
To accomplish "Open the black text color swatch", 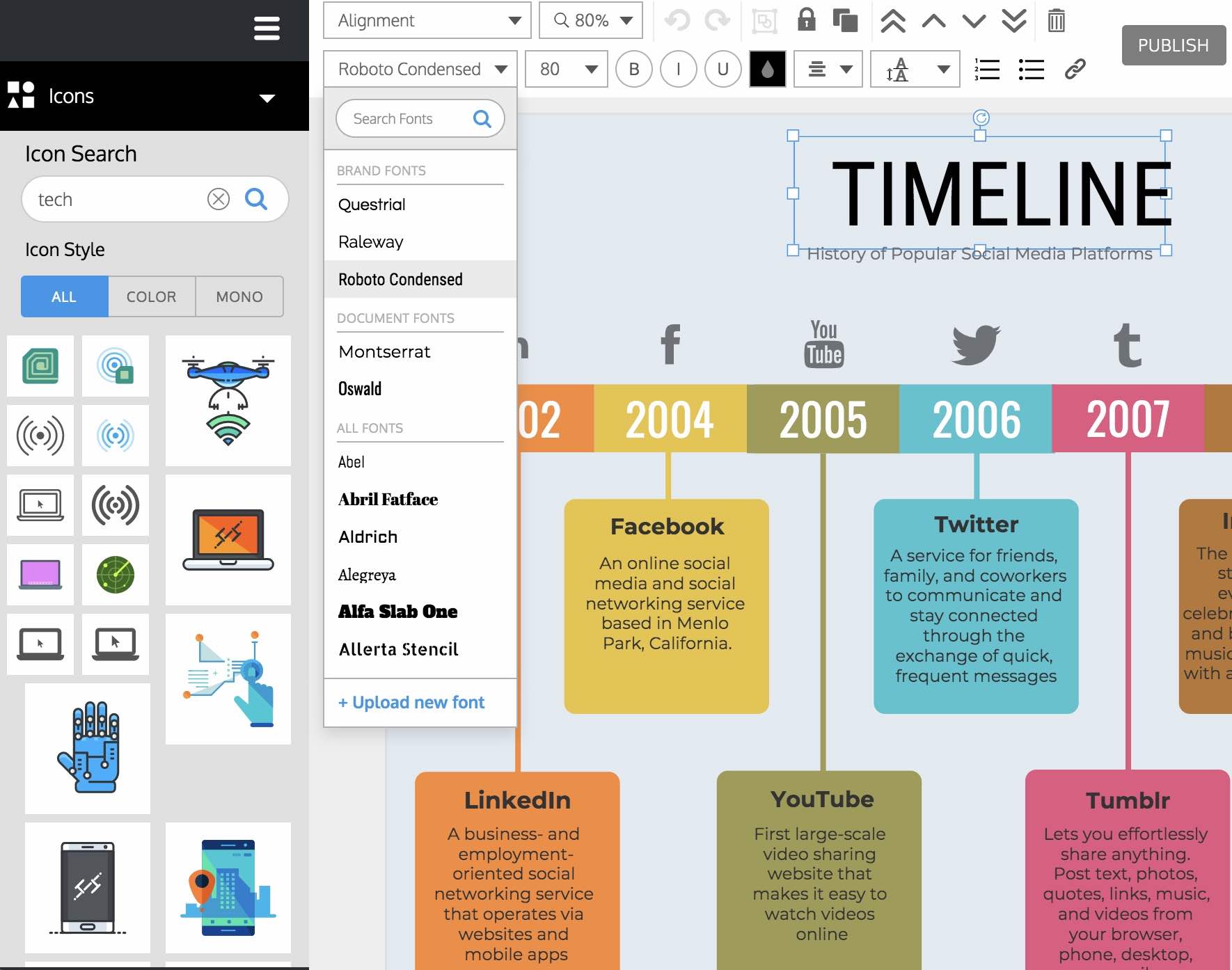I will (768, 69).
